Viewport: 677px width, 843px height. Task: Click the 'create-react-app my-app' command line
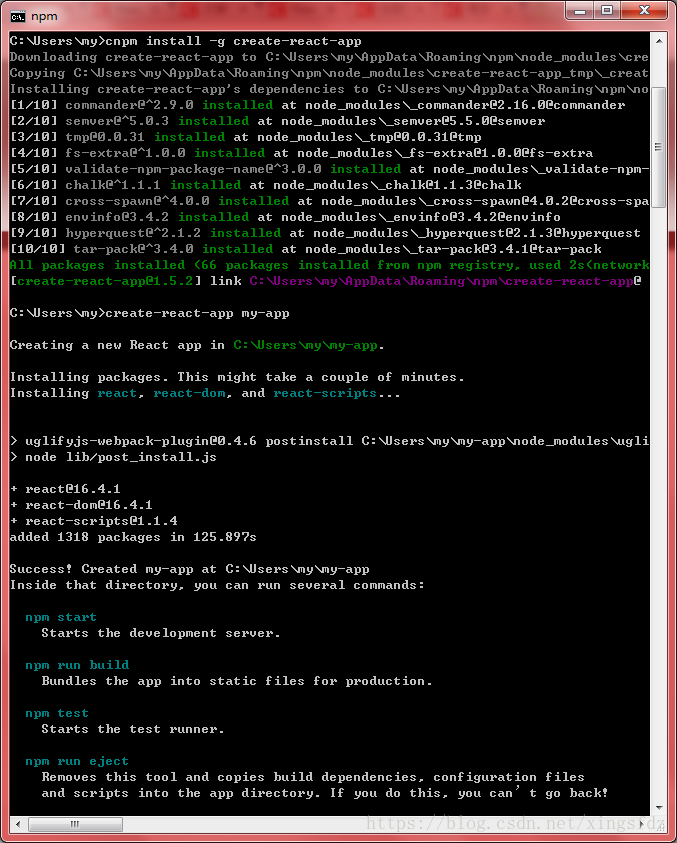149,313
